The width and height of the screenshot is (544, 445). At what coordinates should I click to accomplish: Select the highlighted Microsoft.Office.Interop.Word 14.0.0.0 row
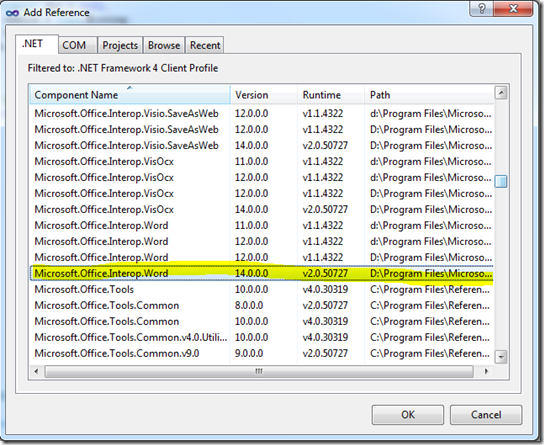[x=262, y=273]
